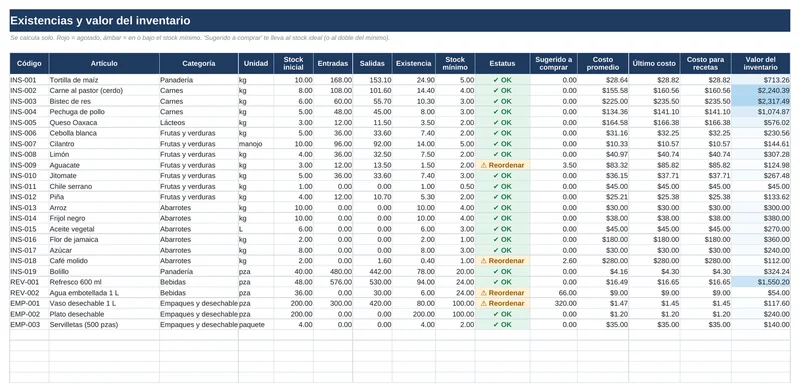This screenshot has height=392, width=800.
Task: Select the Estatus column header
Action: tap(502, 64)
